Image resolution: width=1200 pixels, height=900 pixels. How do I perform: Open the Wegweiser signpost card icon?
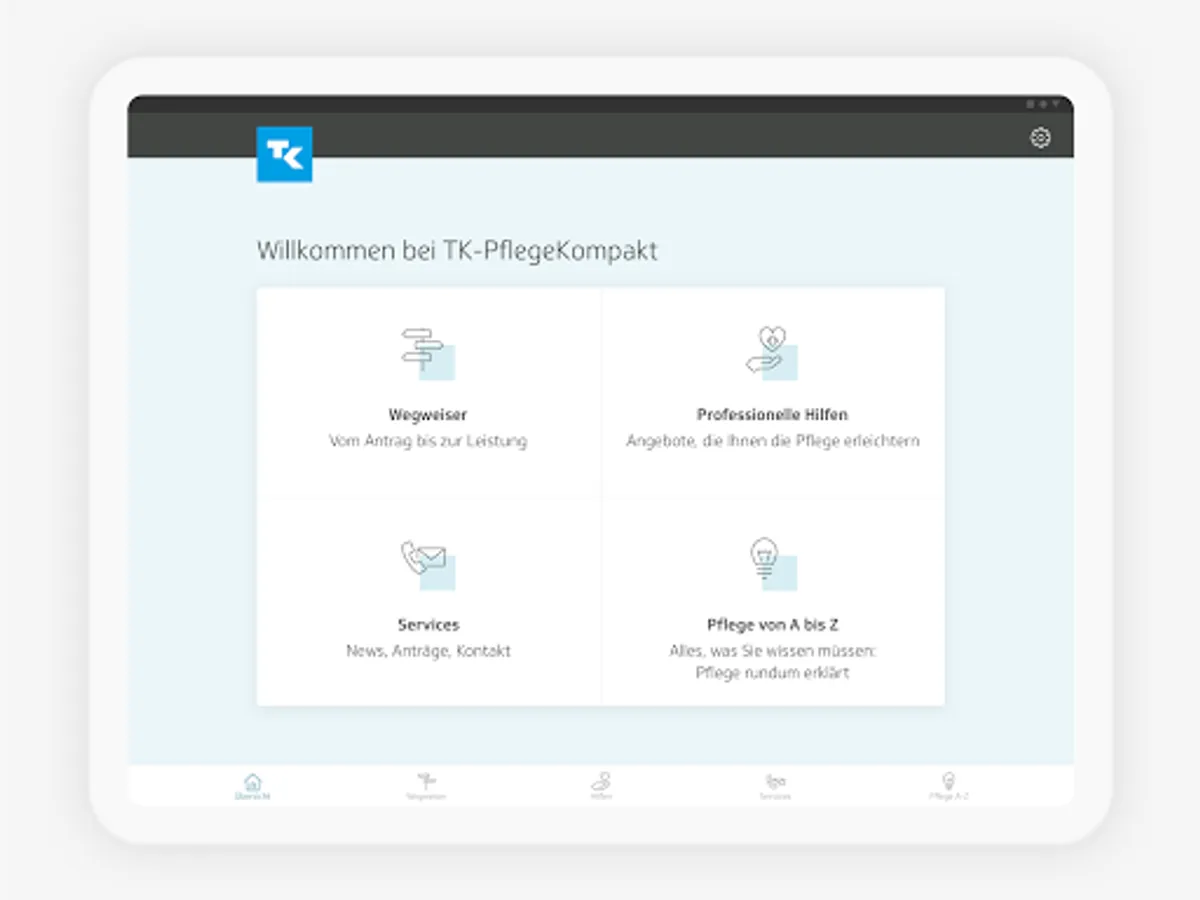(x=427, y=354)
